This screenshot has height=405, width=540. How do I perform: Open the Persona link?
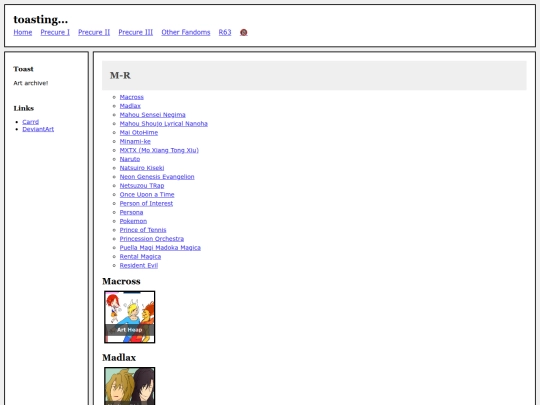[x=131, y=212]
